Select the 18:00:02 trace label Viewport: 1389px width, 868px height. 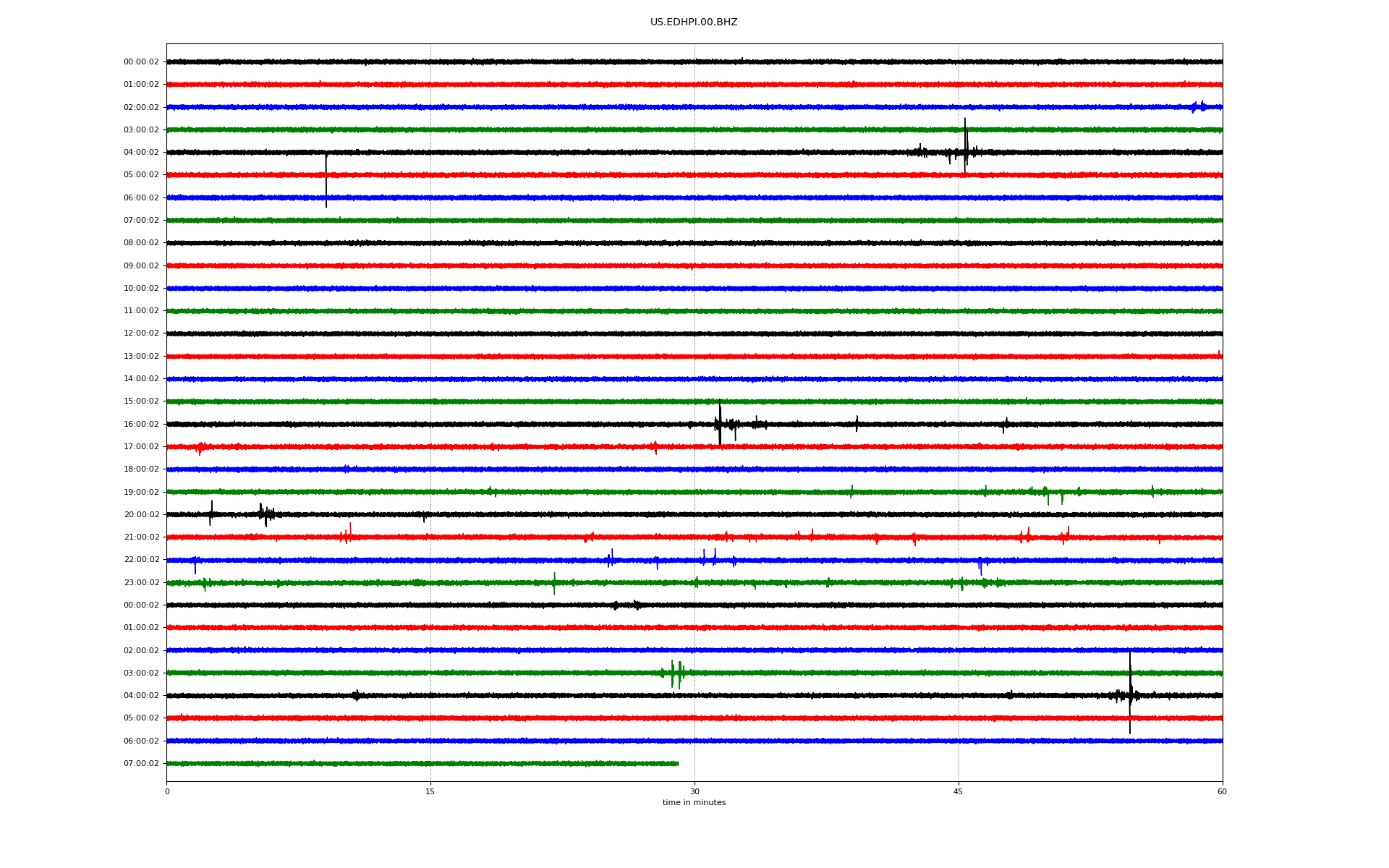pyautogui.click(x=141, y=469)
